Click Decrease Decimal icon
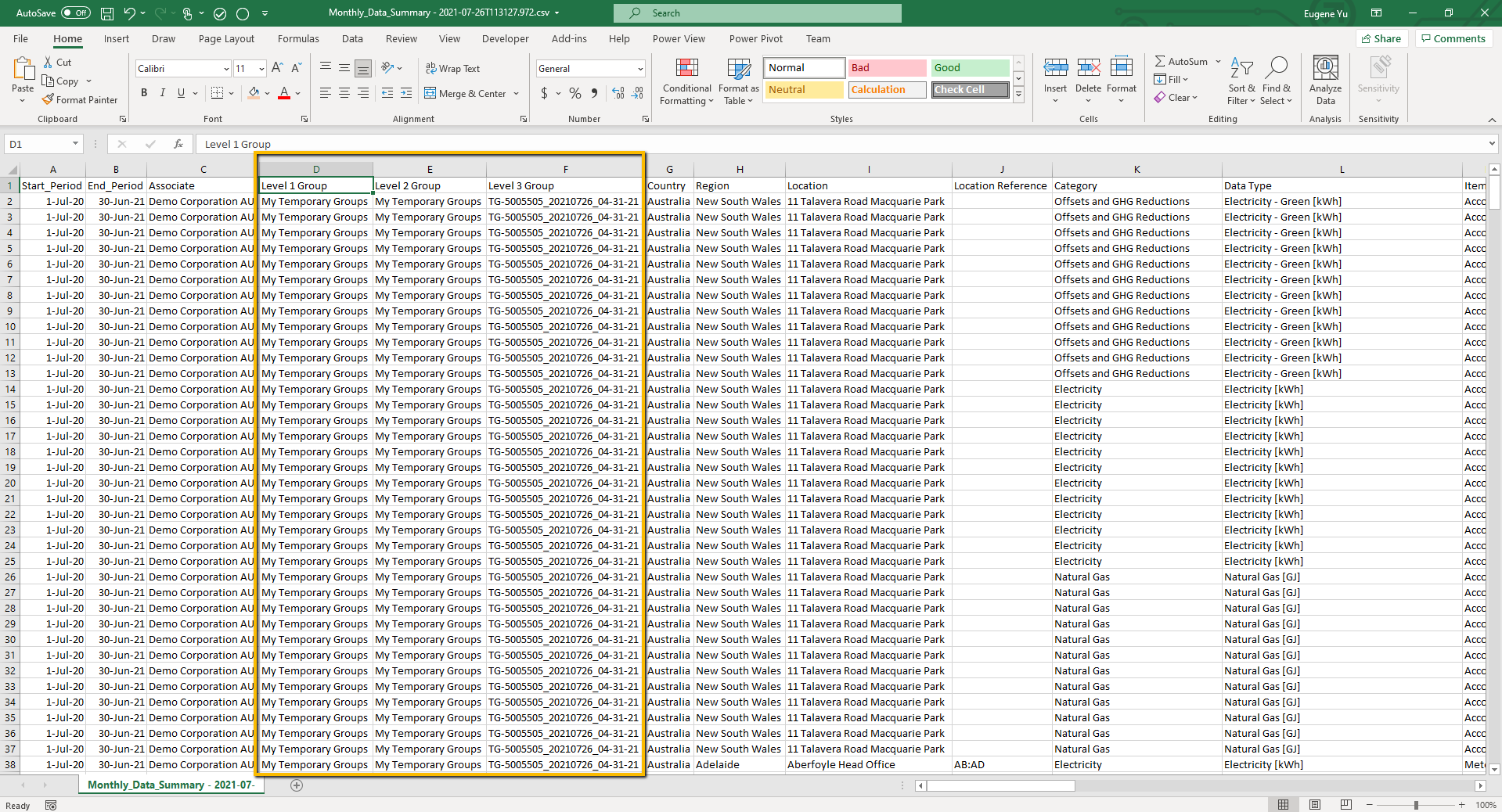 (638, 94)
